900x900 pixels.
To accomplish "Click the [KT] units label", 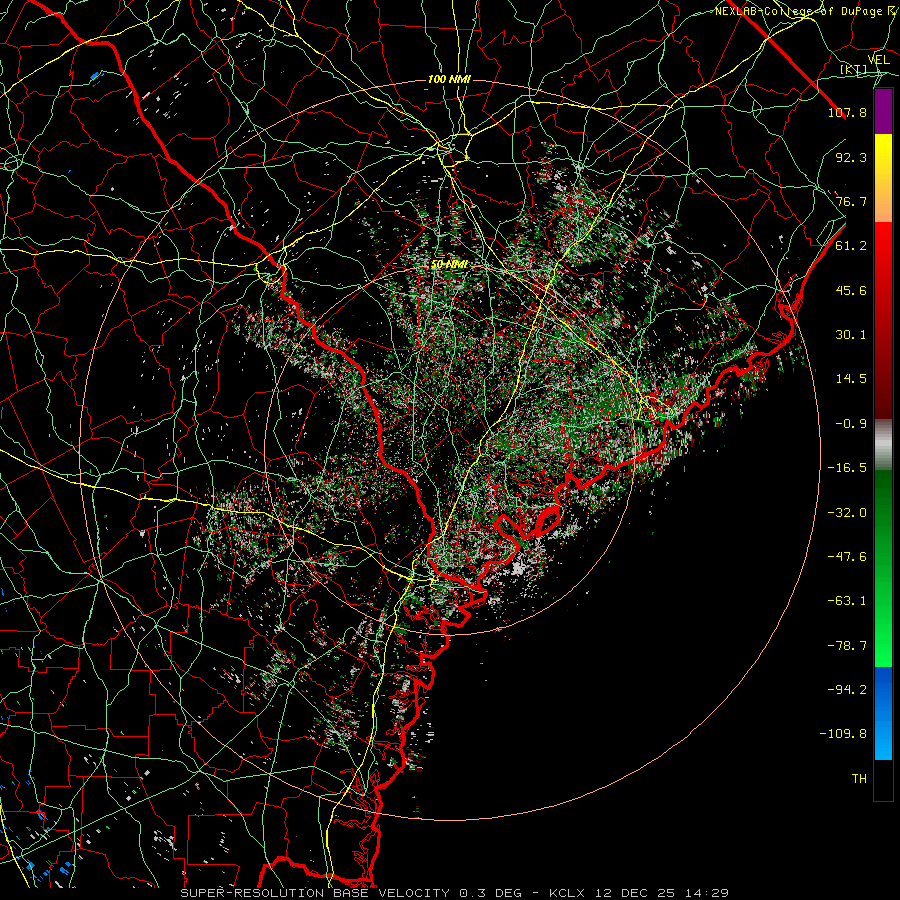I will pyautogui.click(x=853, y=69).
